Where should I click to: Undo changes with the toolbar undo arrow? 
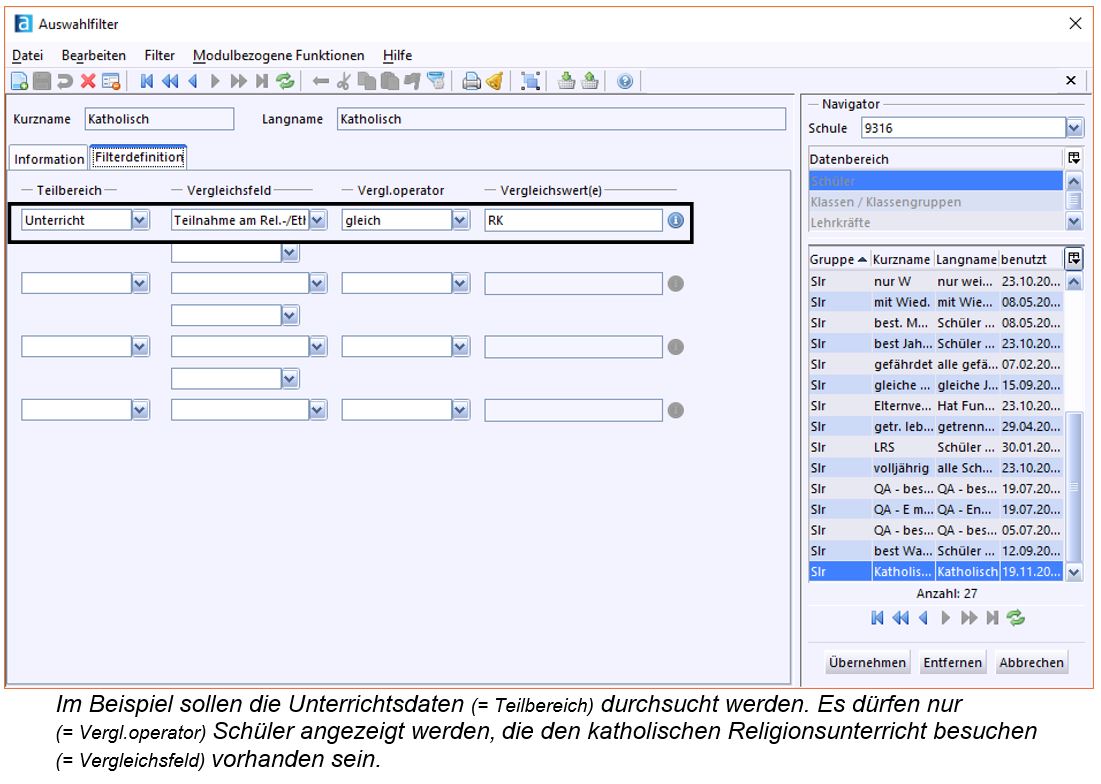click(65, 81)
